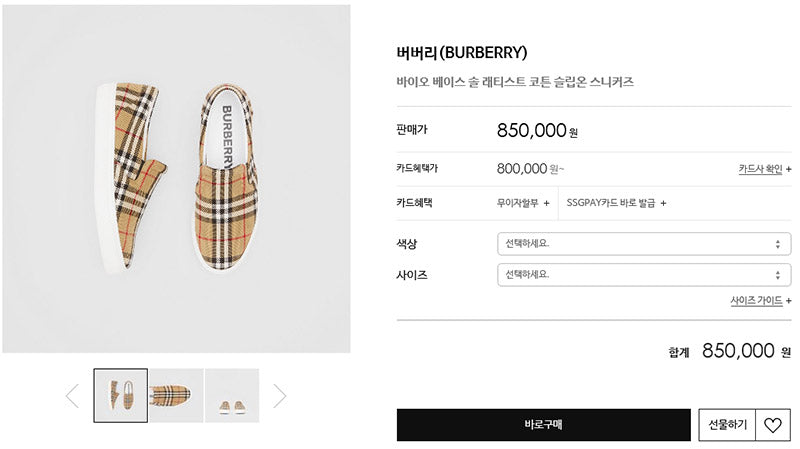Show the previous thumbnail with left arrow
The width and height of the screenshot is (800, 449).
pyautogui.click(x=72, y=395)
